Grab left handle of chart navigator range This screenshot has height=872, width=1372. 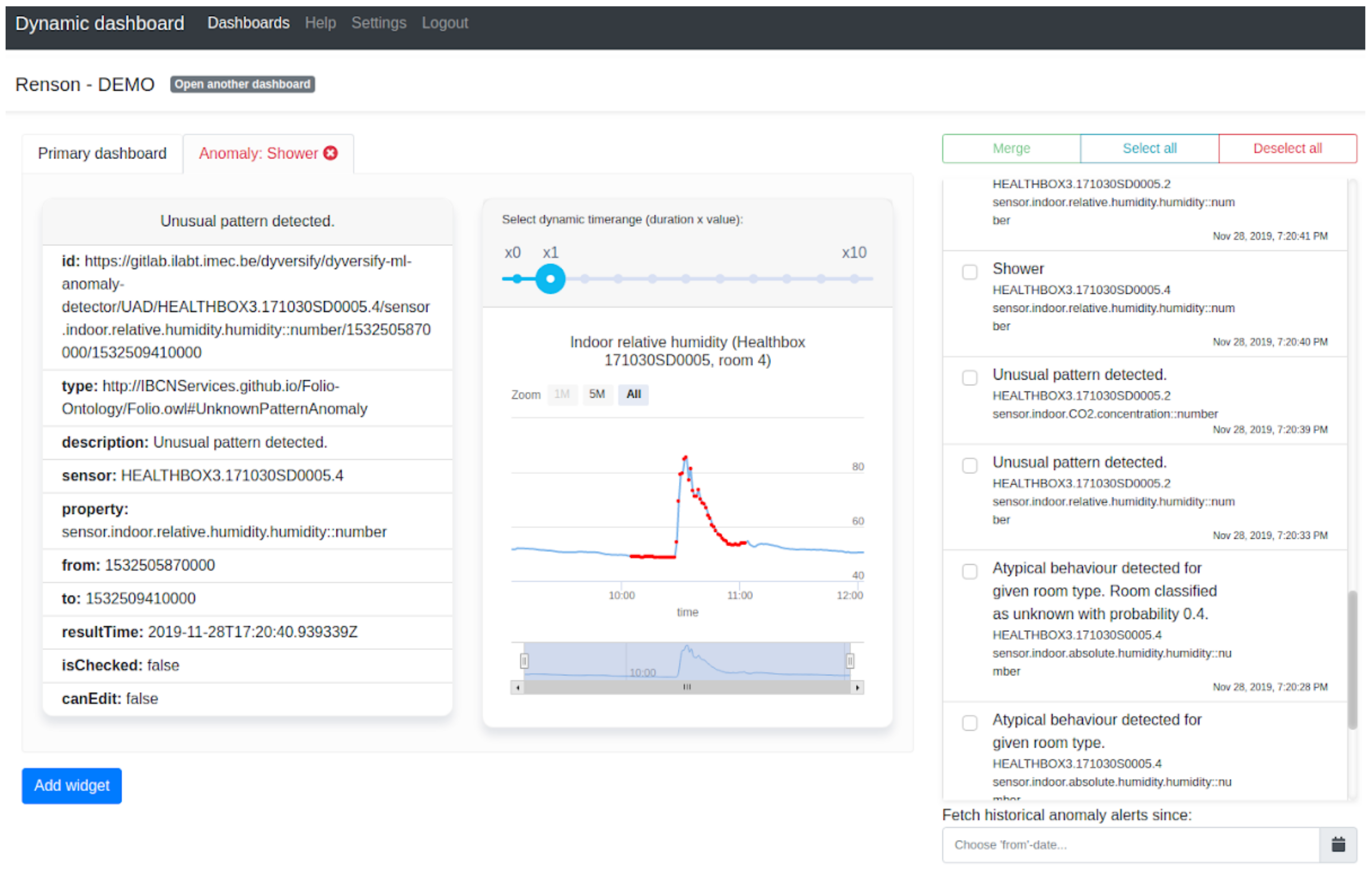pos(524,661)
